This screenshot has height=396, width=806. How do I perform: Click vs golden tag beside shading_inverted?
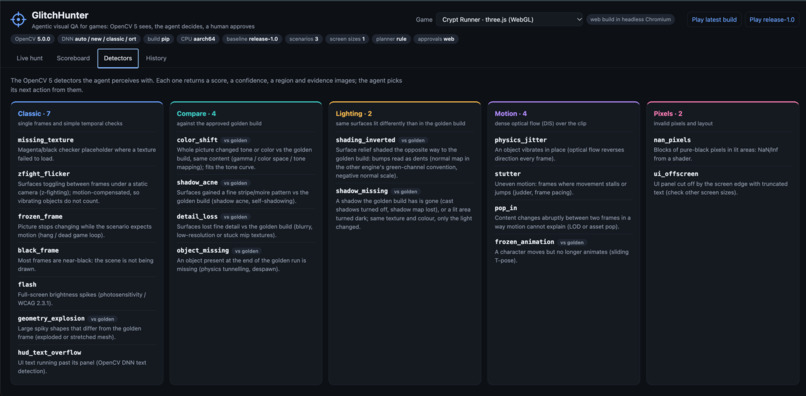(414, 140)
